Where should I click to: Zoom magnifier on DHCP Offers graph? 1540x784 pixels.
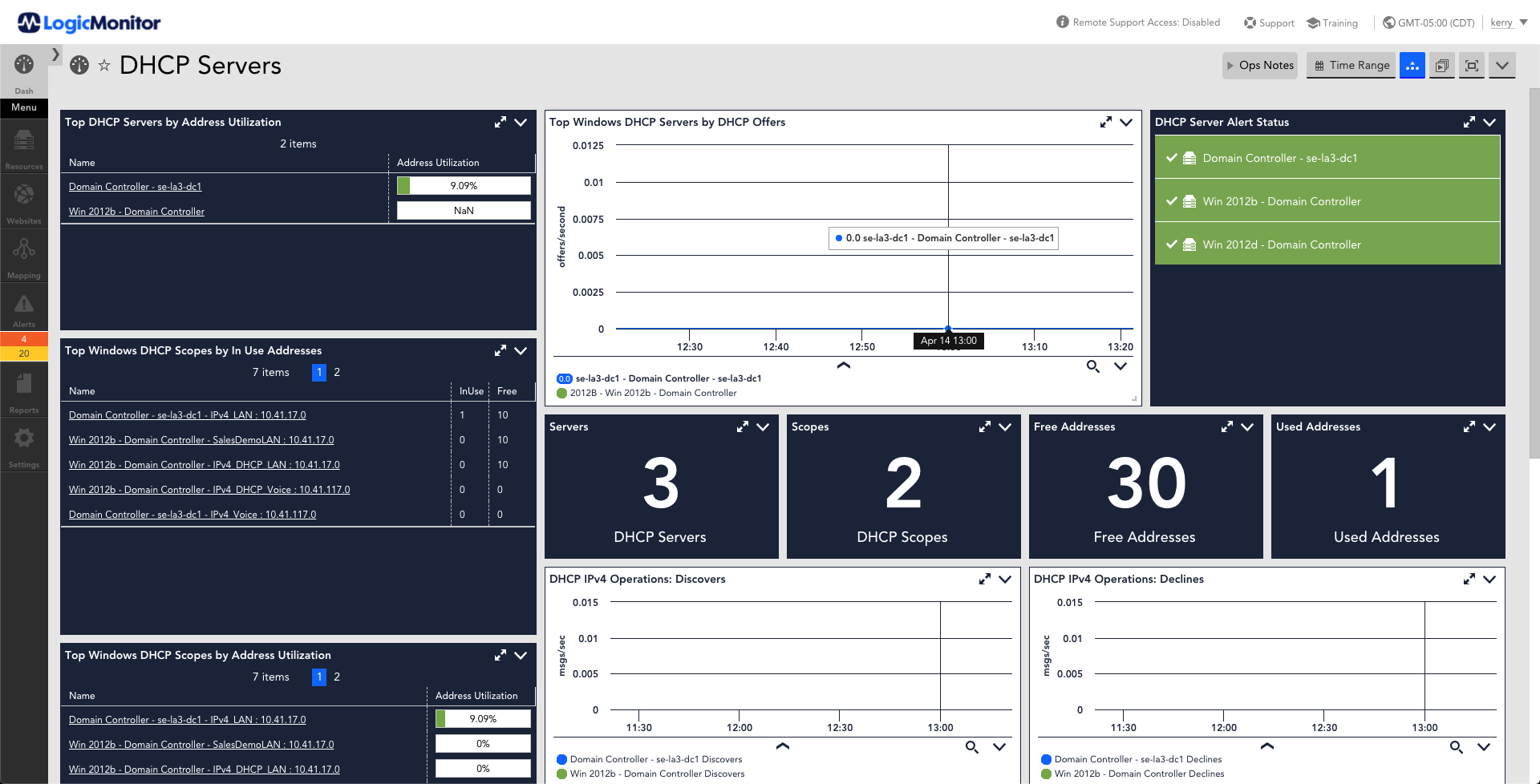click(1093, 366)
